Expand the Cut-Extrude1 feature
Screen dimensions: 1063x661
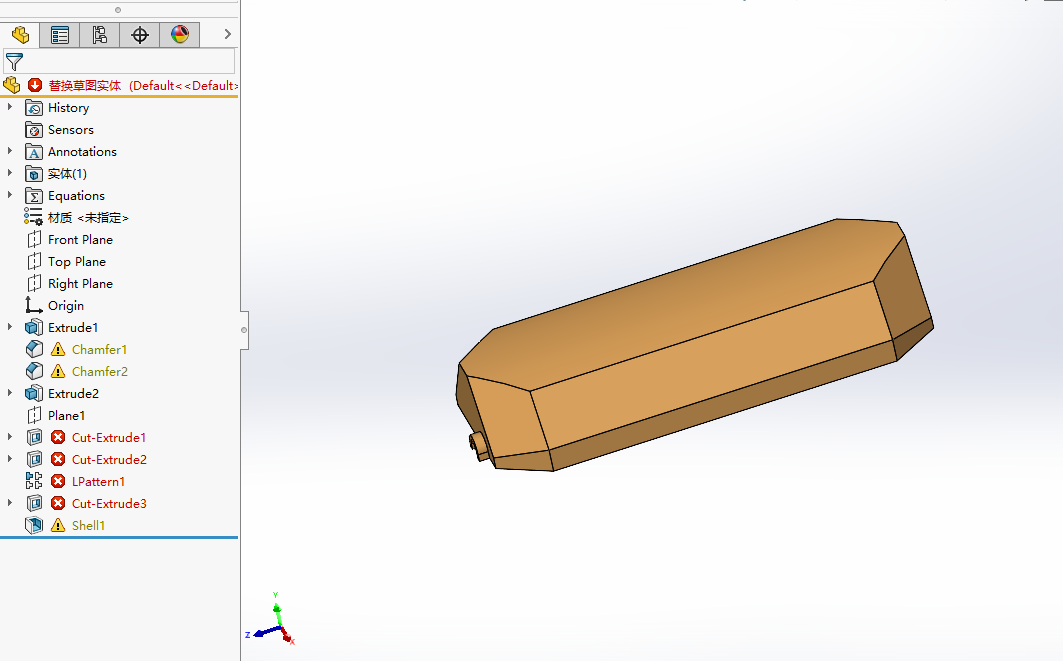click(x=11, y=438)
